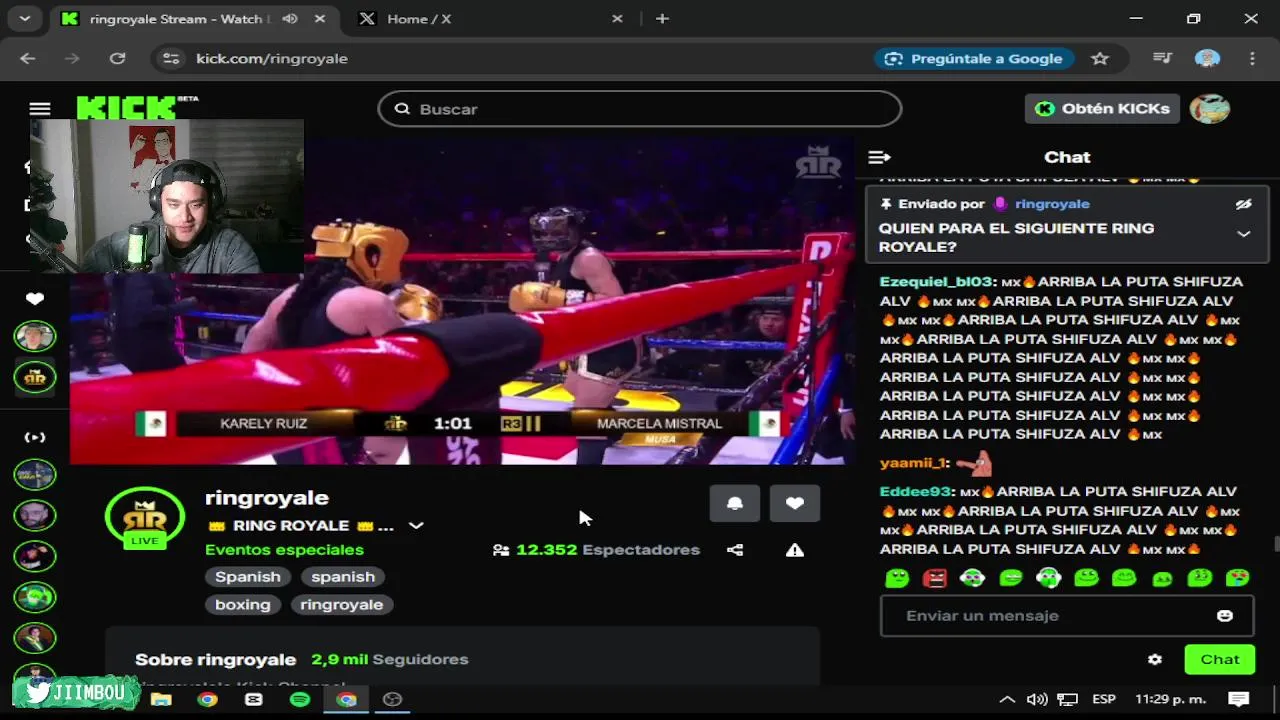This screenshot has height=720, width=1280.
Task: Open the Eventos especiales category link
Action: (284, 550)
